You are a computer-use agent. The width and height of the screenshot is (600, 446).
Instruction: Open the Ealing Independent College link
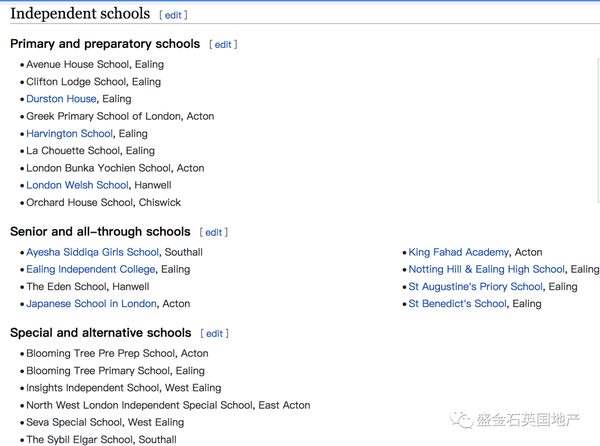click(x=91, y=270)
